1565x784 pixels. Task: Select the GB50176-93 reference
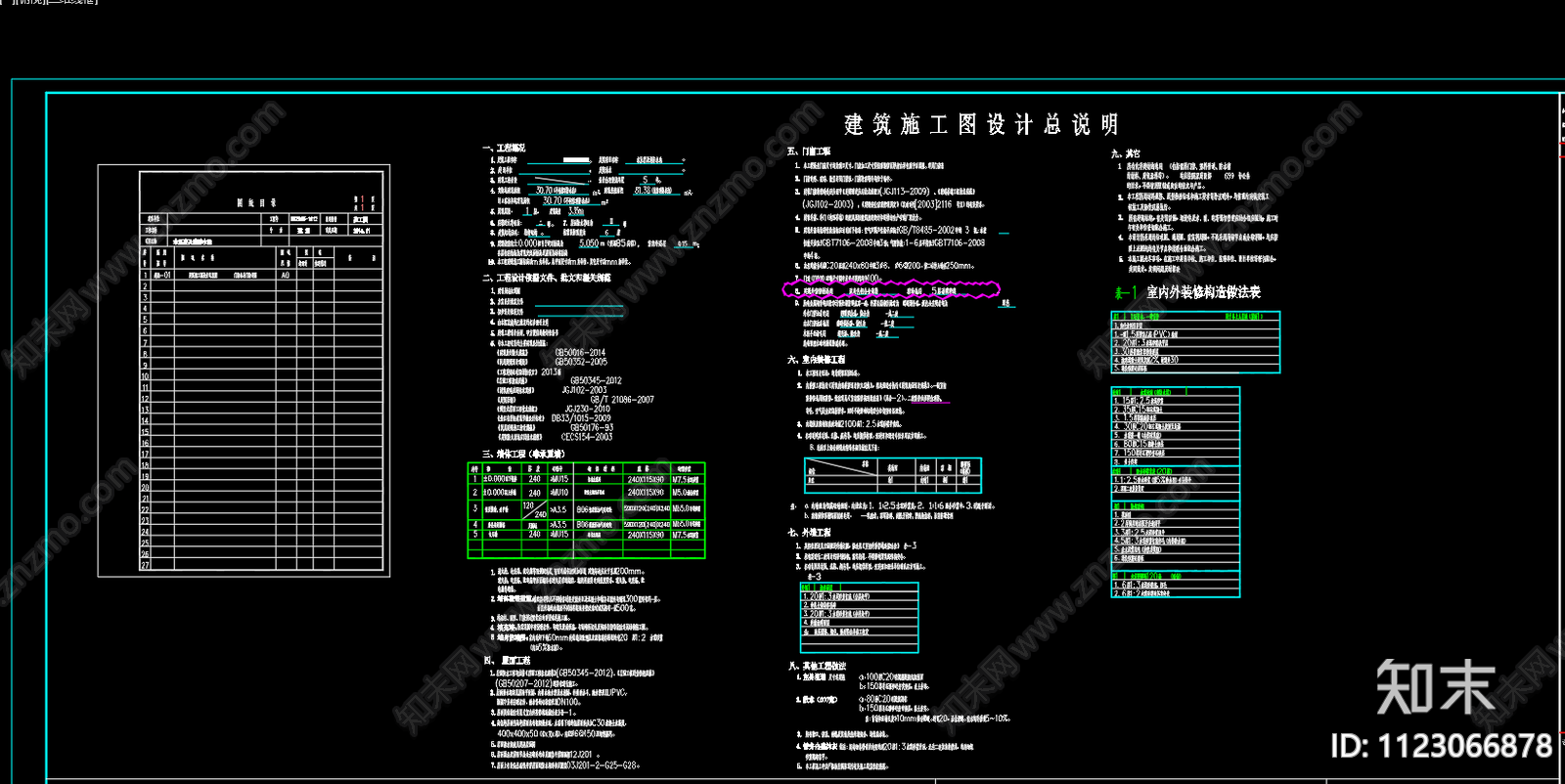(592, 427)
